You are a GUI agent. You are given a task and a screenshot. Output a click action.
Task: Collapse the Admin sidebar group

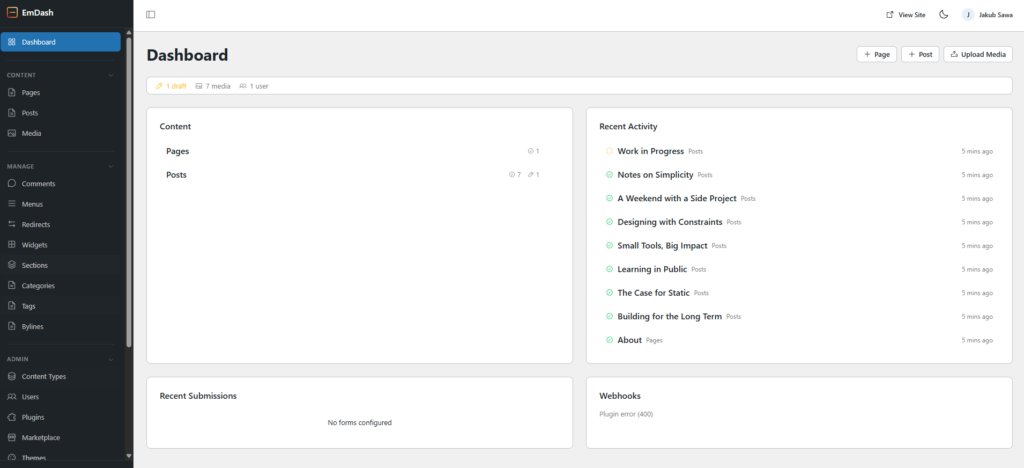[111, 358]
